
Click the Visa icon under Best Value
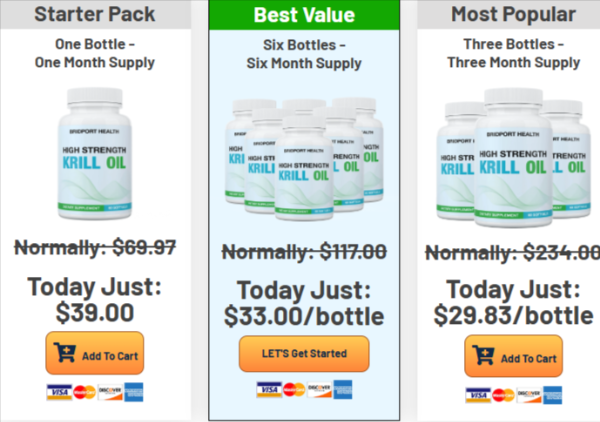266,388
